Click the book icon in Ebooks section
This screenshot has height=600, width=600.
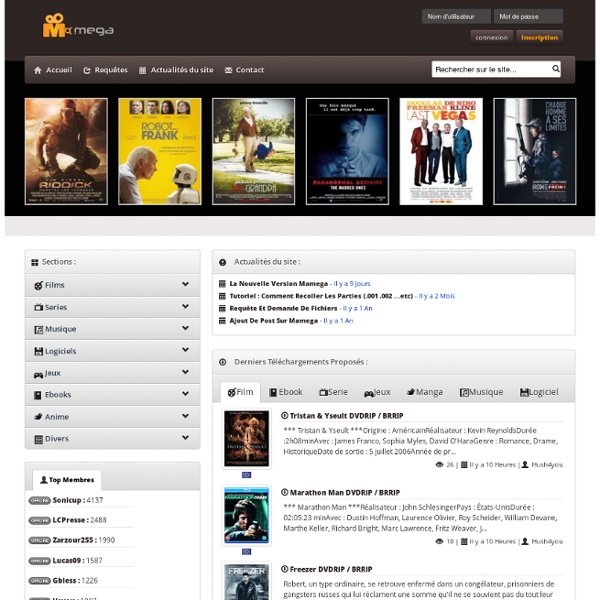click(38, 395)
